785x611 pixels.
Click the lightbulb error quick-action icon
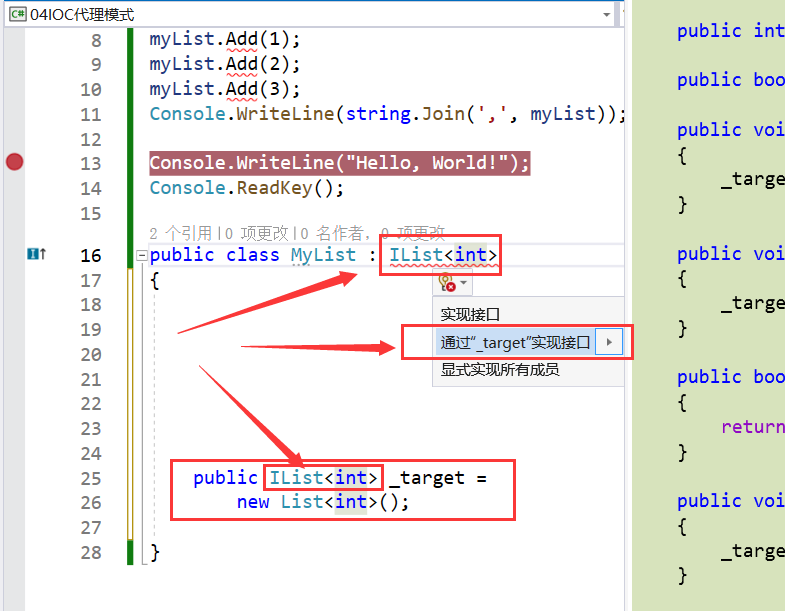(447, 282)
